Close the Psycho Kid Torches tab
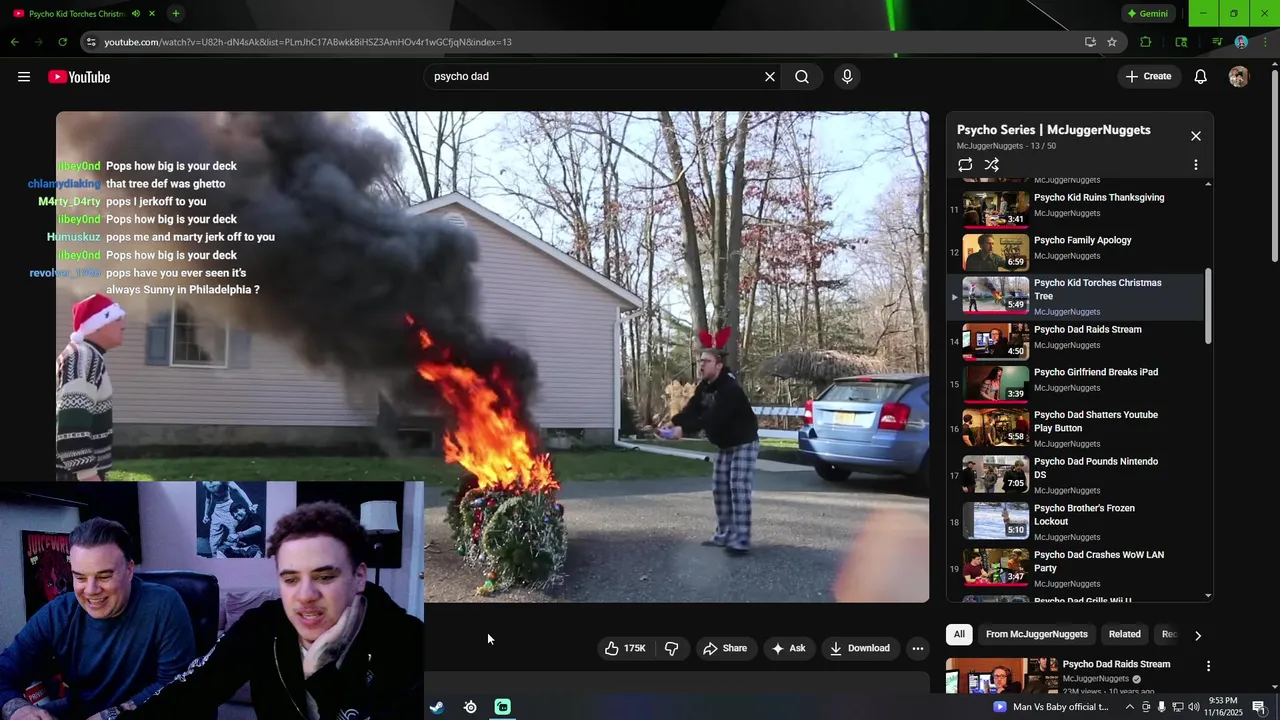Viewport: 1280px width, 720px height. point(152,14)
